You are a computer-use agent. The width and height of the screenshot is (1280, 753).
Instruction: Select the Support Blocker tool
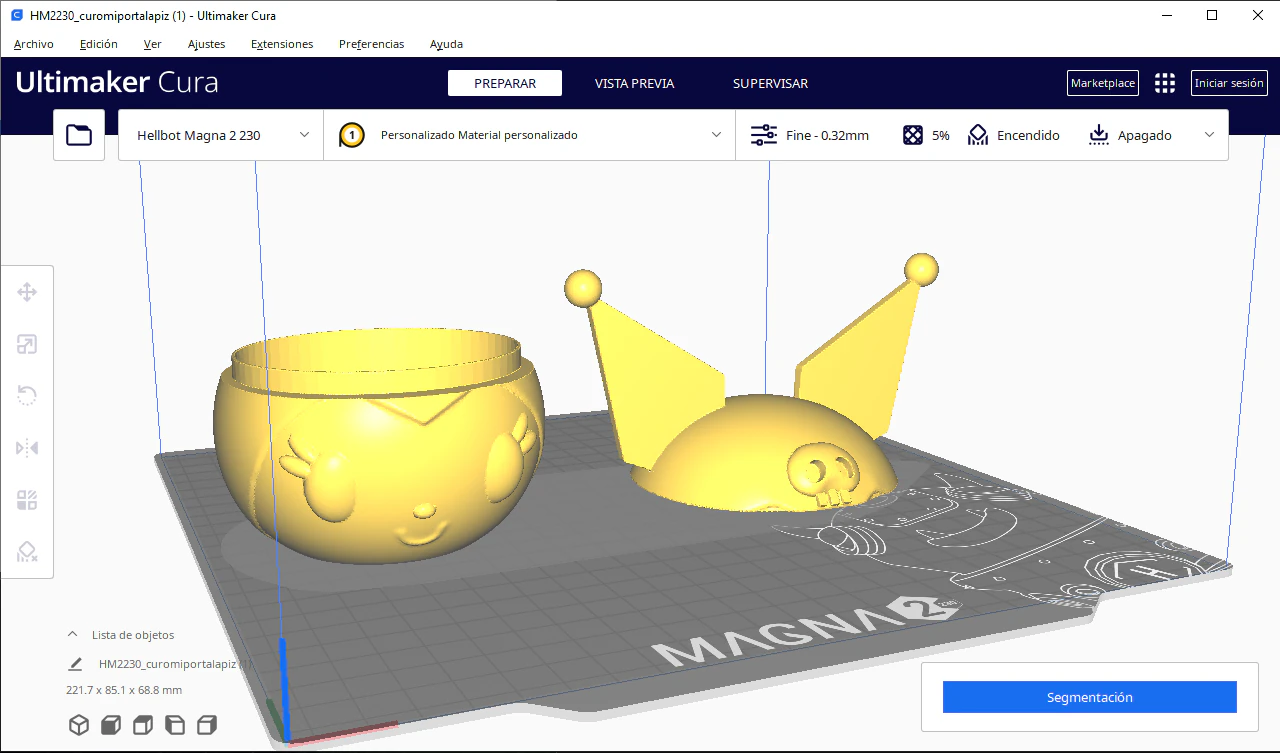27,552
